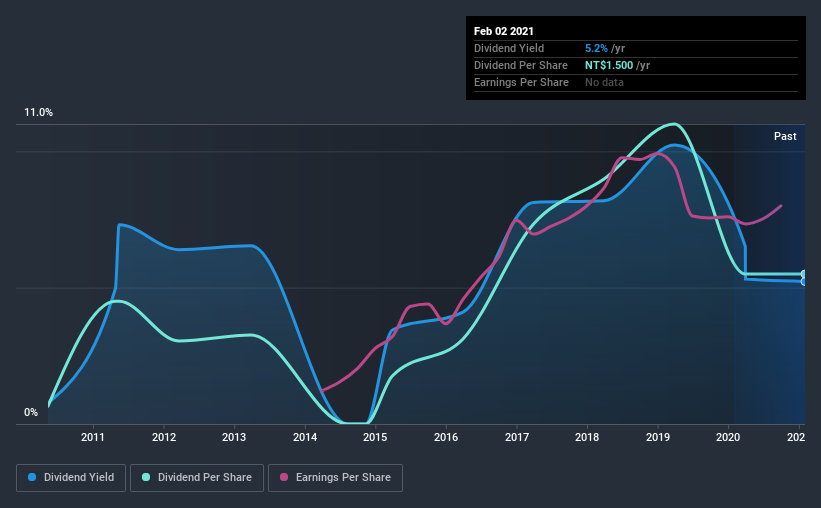Click the 0% y-axis label
The width and height of the screenshot is (821, 508).
coord(31,413)
